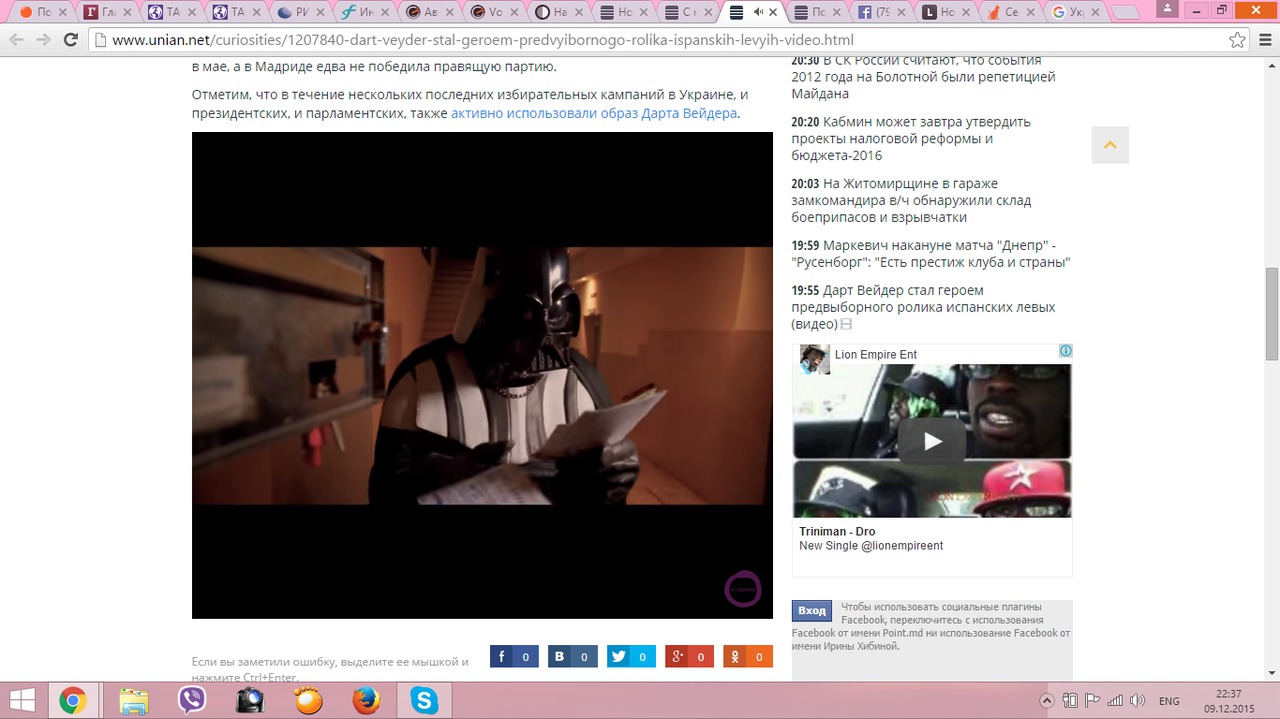The width and height of the screenshot is (1280, 719).
Task: Jump to top with the orange arrow button
Action: [x=1110, y=145]
